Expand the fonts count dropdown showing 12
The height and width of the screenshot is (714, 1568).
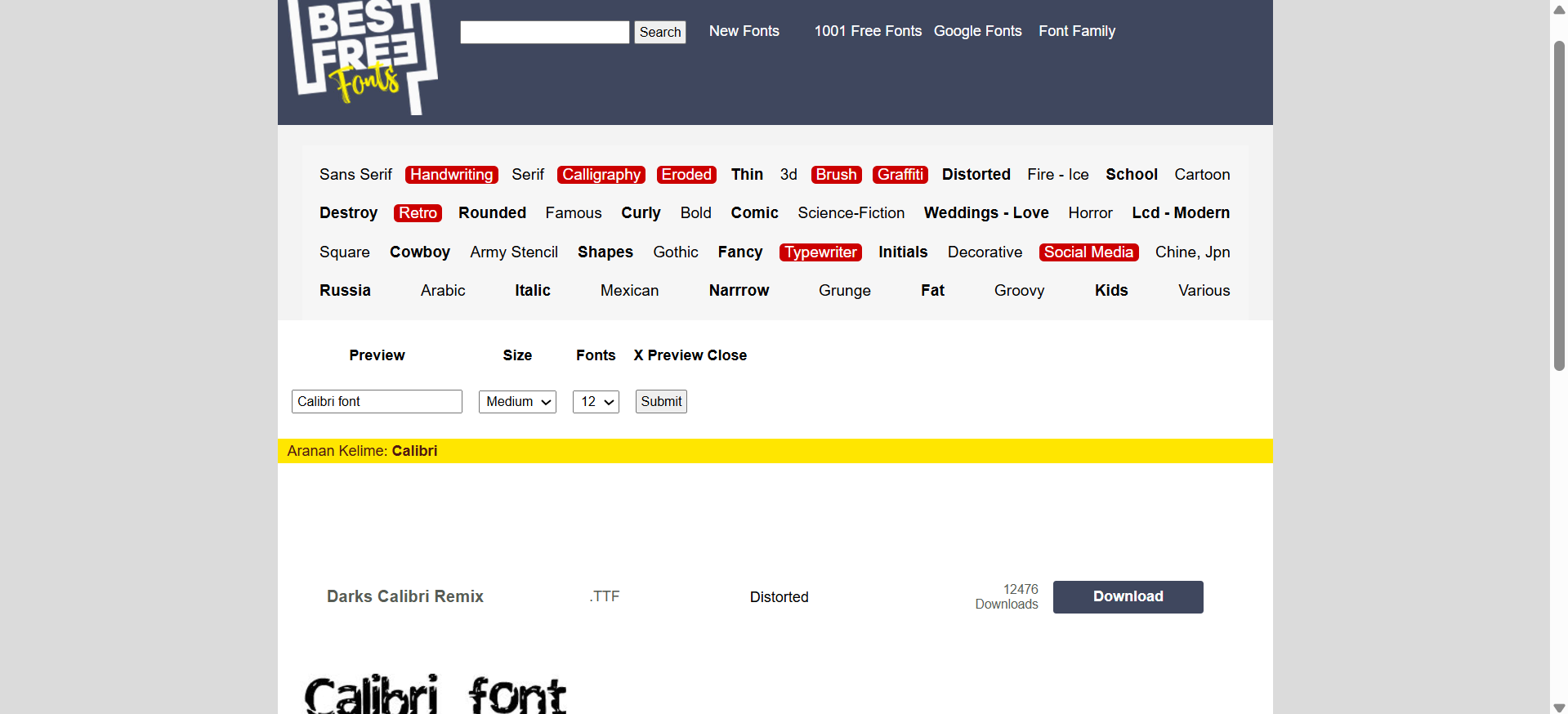(x=596, y=402)
